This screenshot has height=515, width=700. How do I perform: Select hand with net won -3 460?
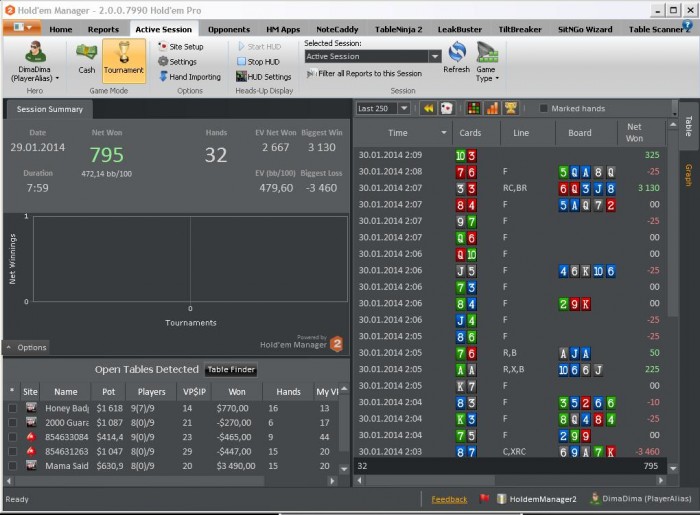(x=510, y=451)
